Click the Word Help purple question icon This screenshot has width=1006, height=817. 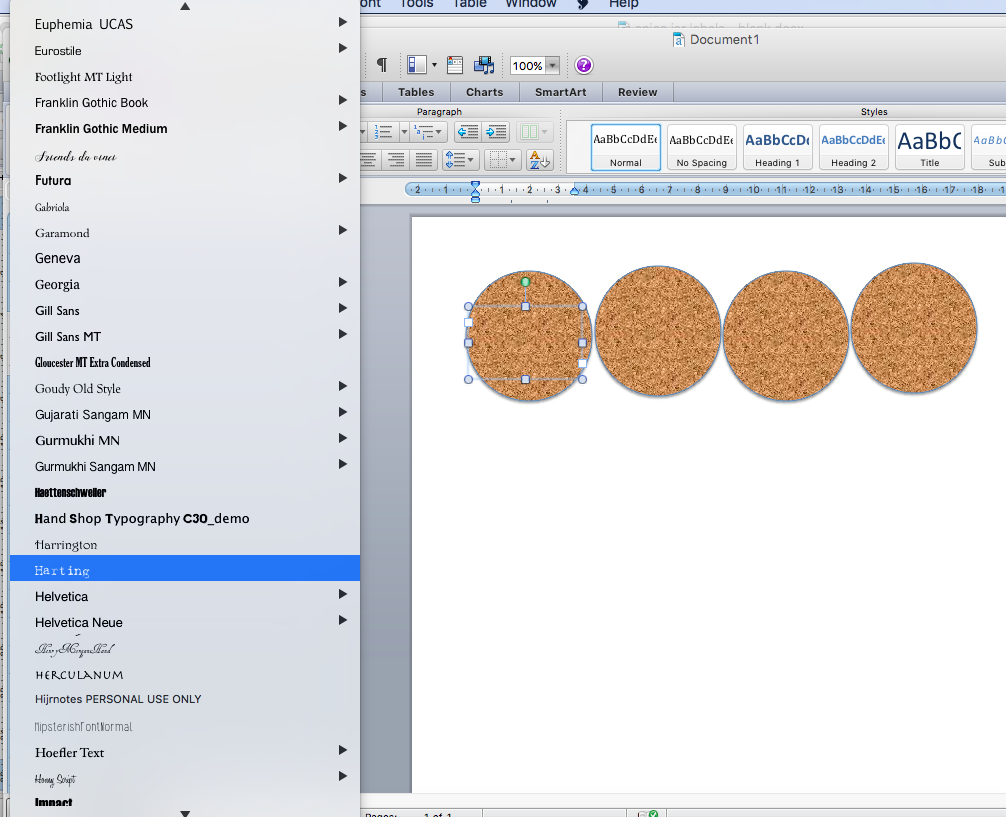click(x=584, y=66)
